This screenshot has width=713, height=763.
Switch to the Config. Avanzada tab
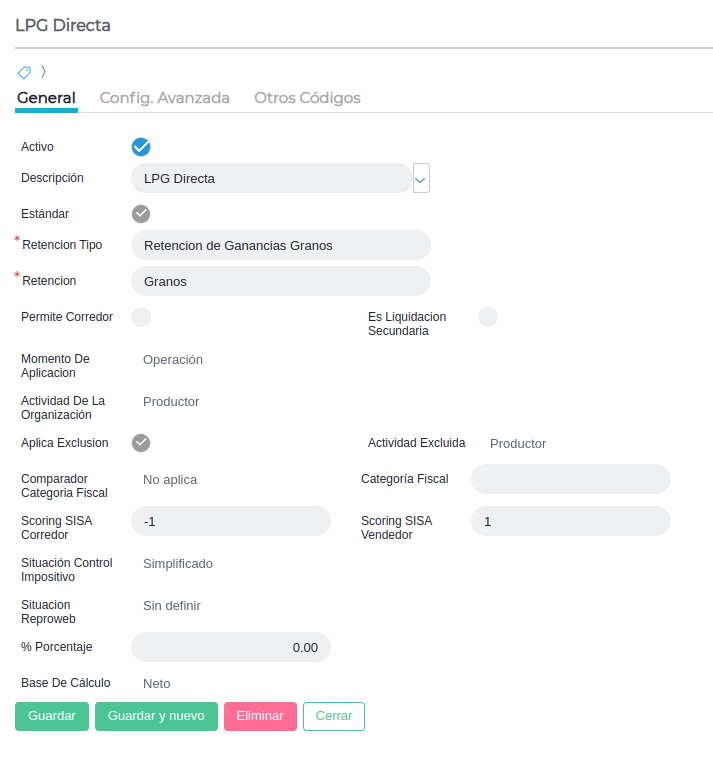pyautogui.click(x=165, y=98)
